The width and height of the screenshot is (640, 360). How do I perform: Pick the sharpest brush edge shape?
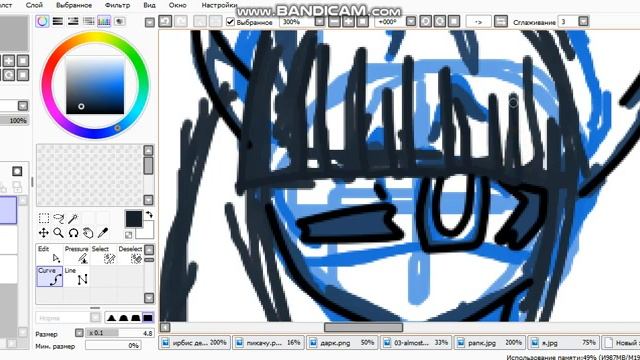coord(111,318)
